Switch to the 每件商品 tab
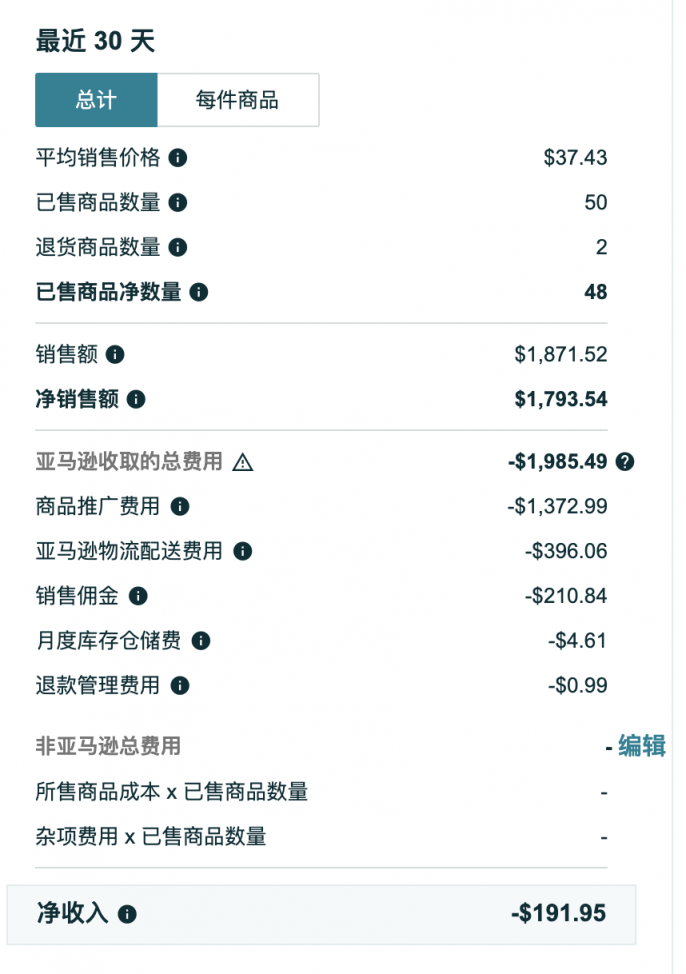 (x=238, y=100)
